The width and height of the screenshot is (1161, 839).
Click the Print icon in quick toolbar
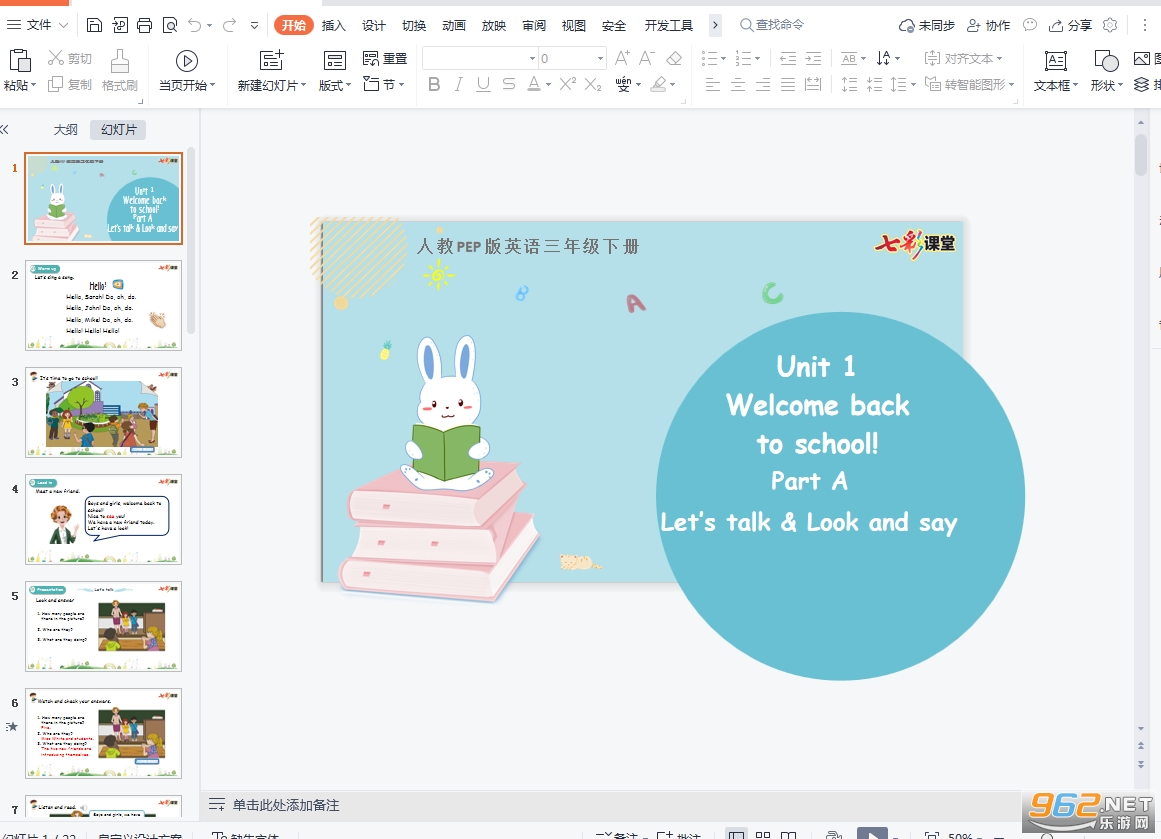click(144, 25)
